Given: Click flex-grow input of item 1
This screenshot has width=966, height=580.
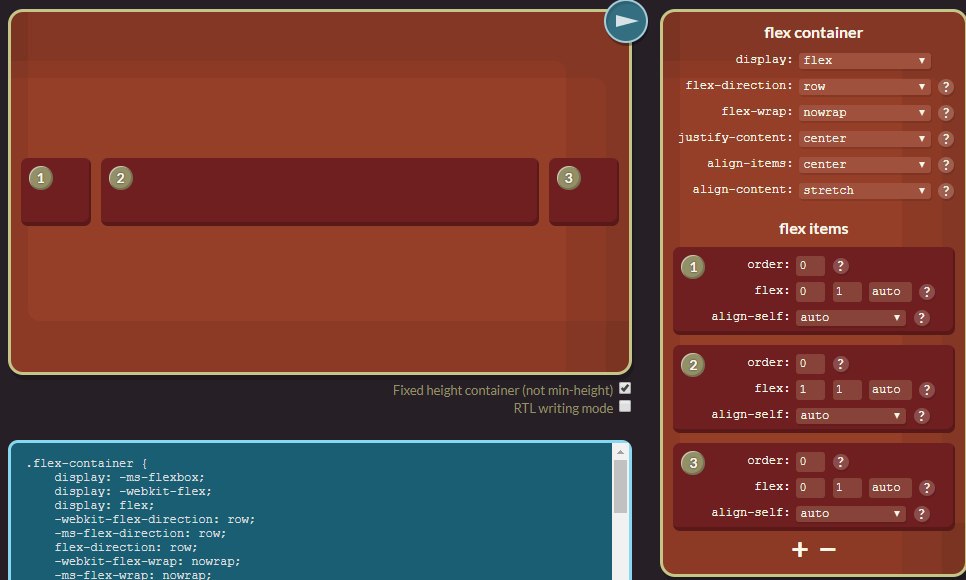Looking at the screenshot, I should click(810, 292).
